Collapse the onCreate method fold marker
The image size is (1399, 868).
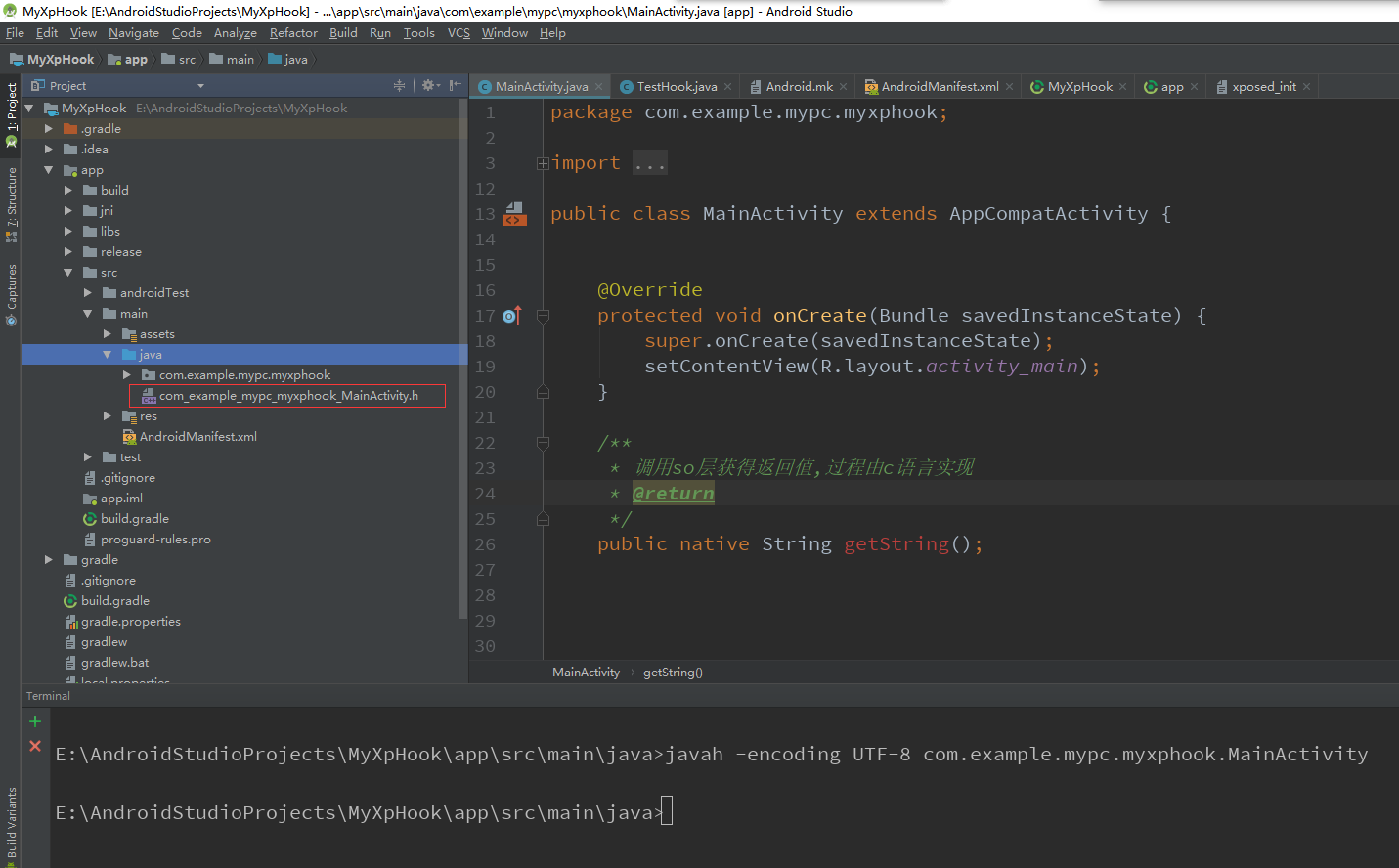coord(543,316)
